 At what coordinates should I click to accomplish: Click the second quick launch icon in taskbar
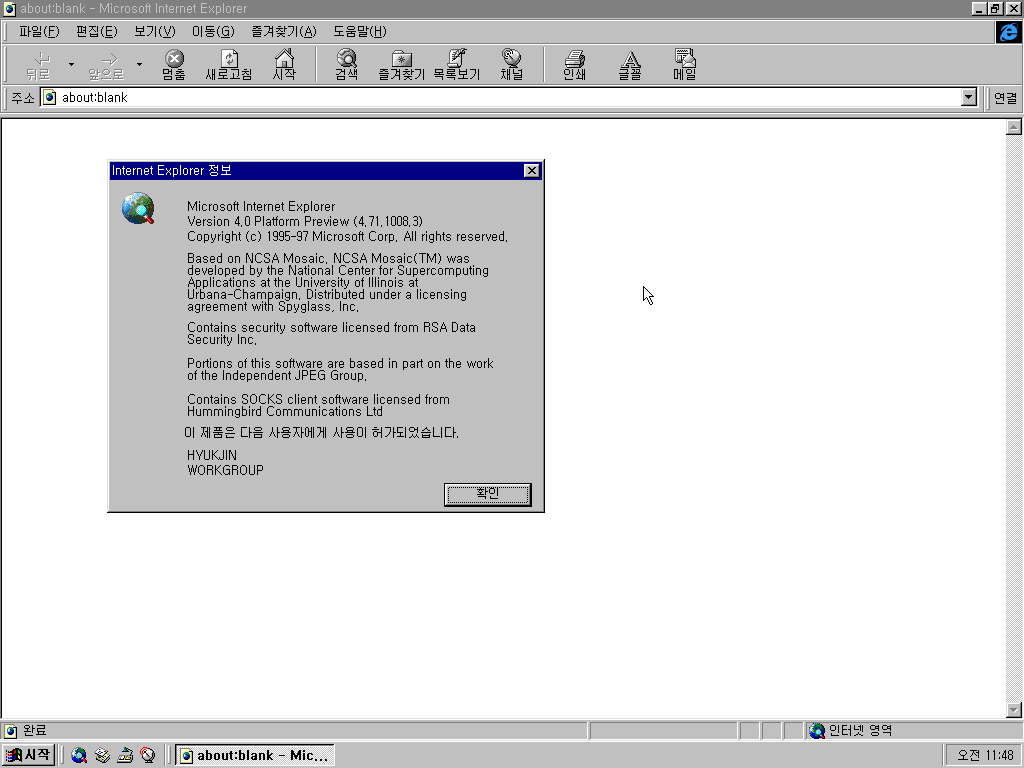click(x=102, y=756)
